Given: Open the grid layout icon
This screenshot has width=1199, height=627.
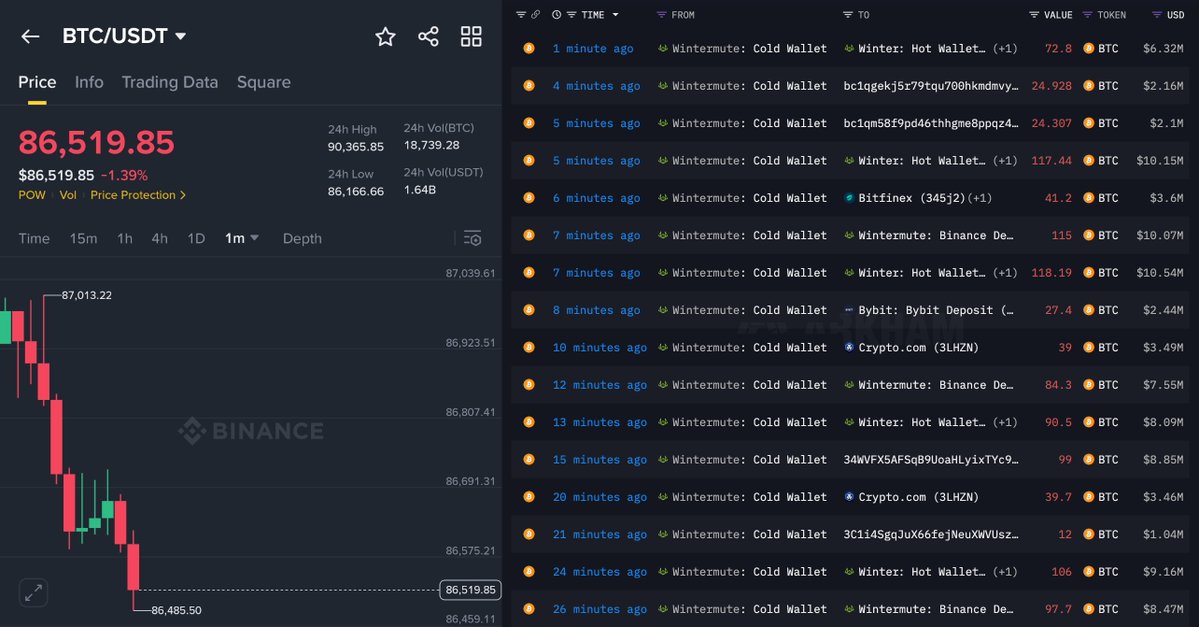Looking at the screenshot, I should click(471, 37).
